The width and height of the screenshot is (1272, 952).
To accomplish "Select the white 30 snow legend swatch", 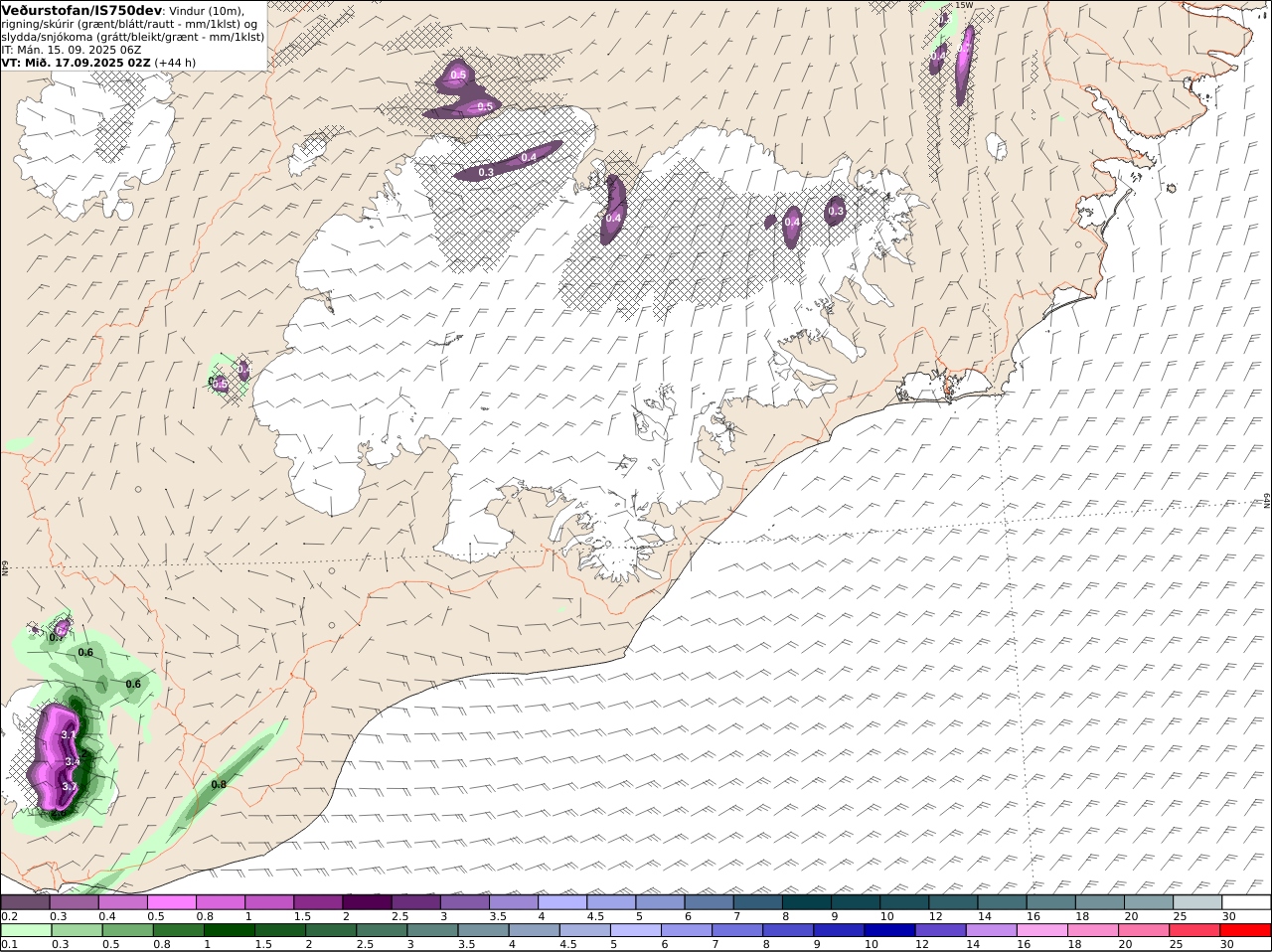I will tap(1246, 902).
